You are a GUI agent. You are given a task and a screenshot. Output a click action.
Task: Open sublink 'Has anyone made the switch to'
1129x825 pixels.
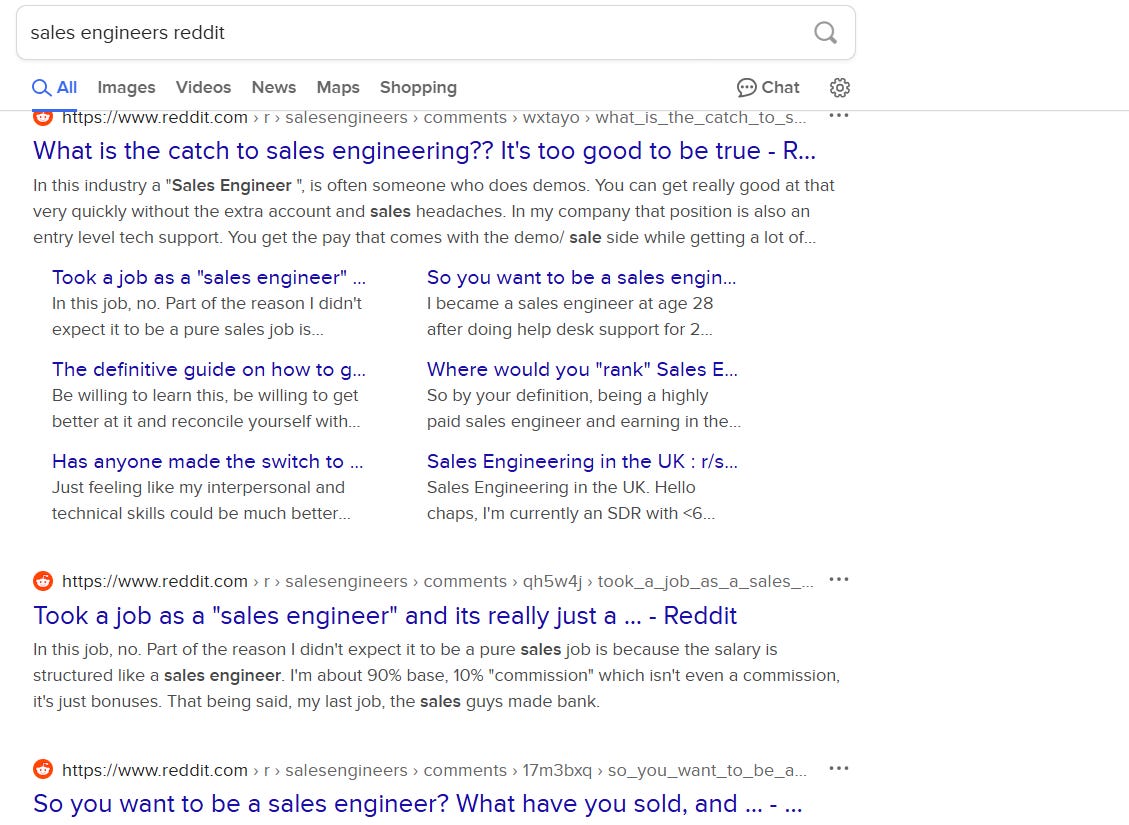[x=207, y=462]
